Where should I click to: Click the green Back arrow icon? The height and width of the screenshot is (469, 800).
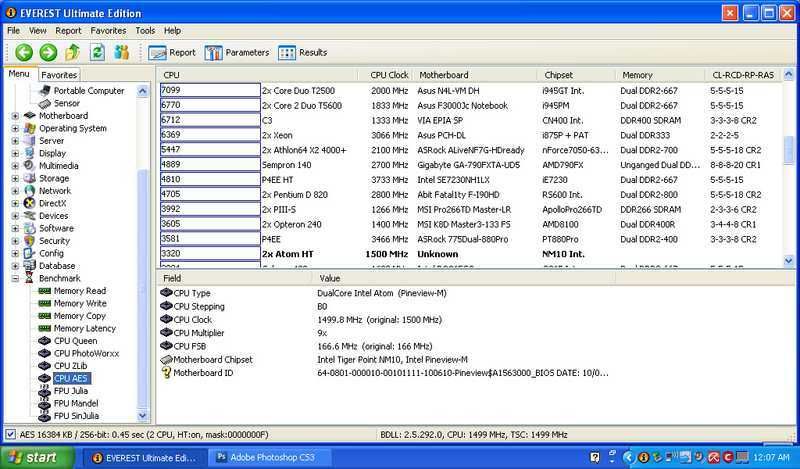[23, 52]
